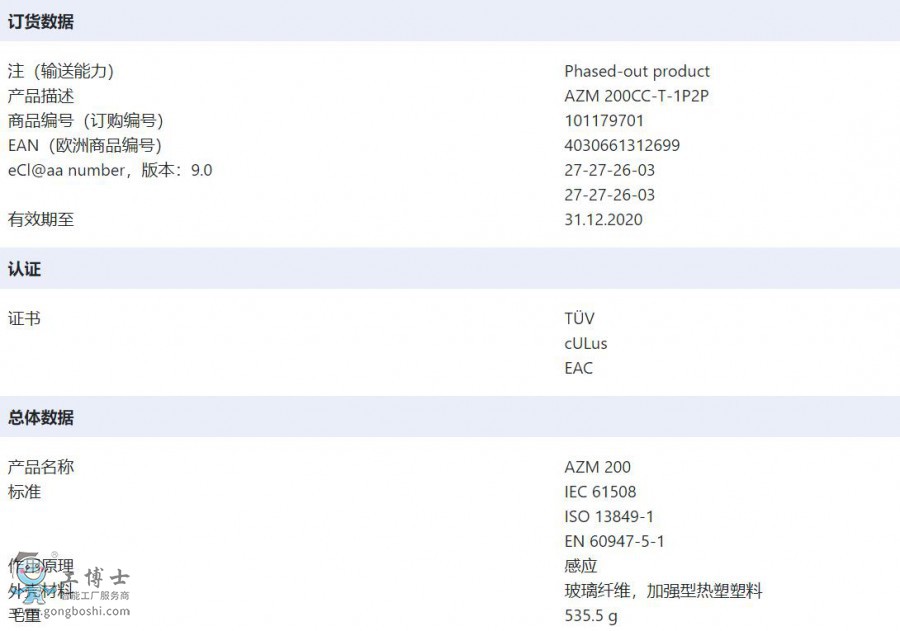Click the ISO 13849-1 standard
900x631 pixels.
pos(609,516)
